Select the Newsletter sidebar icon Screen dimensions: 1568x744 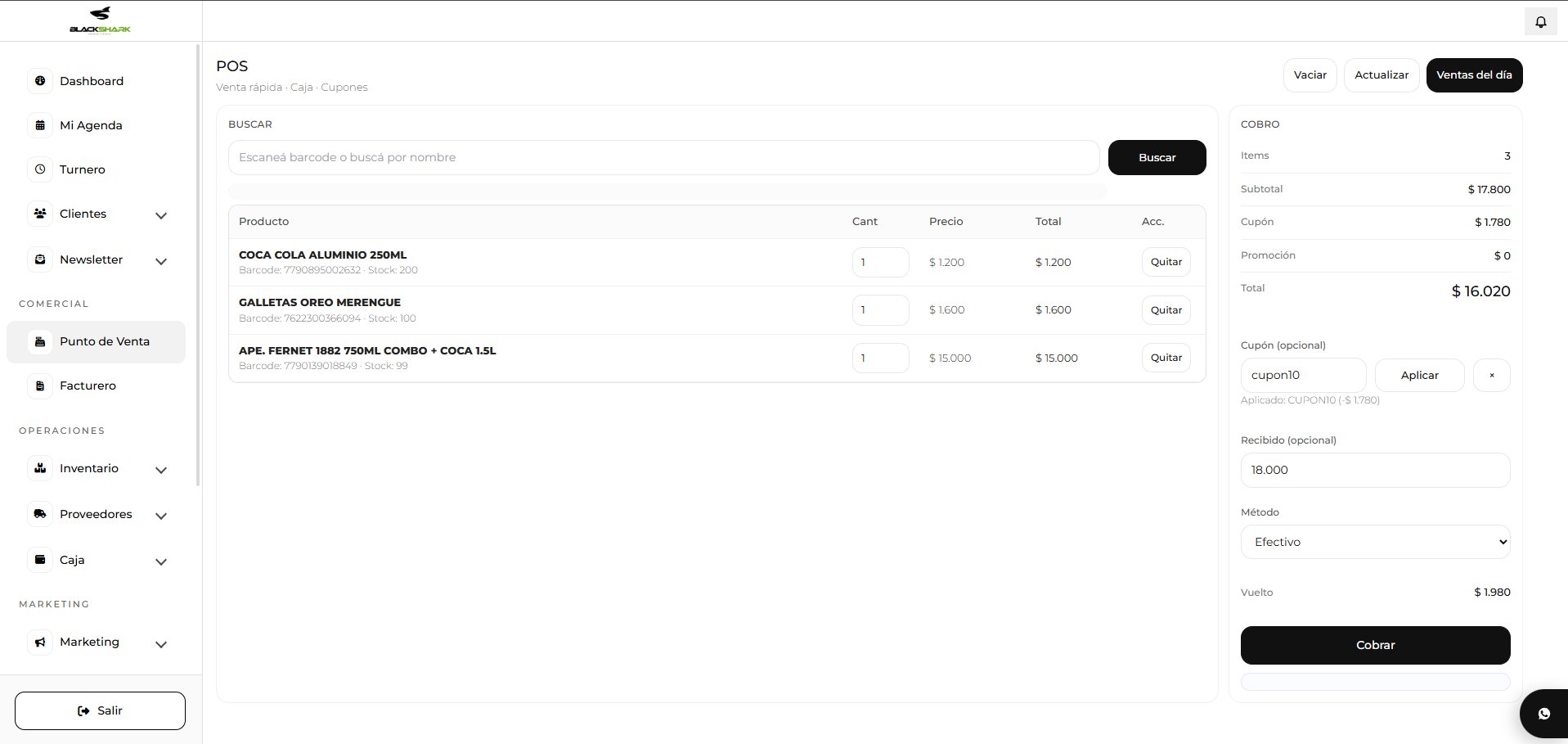tap(40, 259)
